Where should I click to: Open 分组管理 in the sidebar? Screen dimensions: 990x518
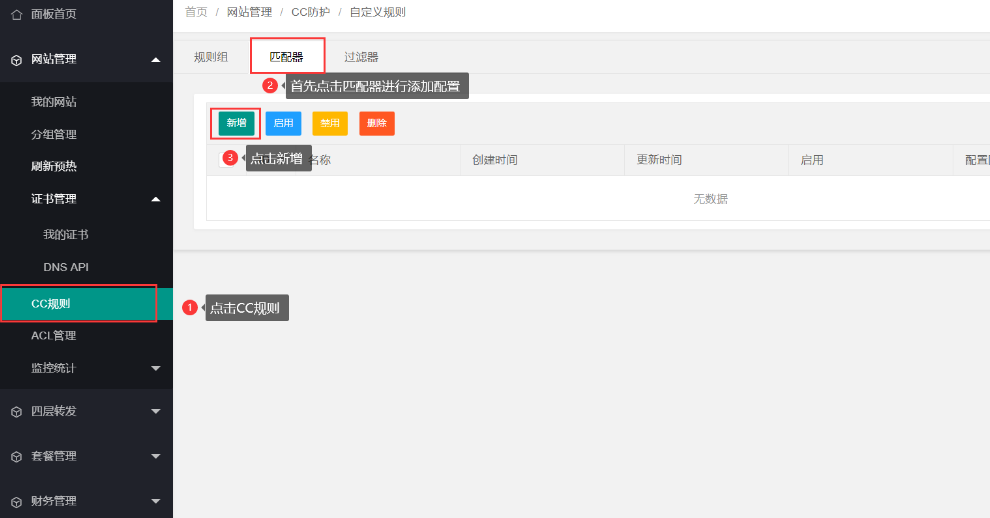click(54, 135)
